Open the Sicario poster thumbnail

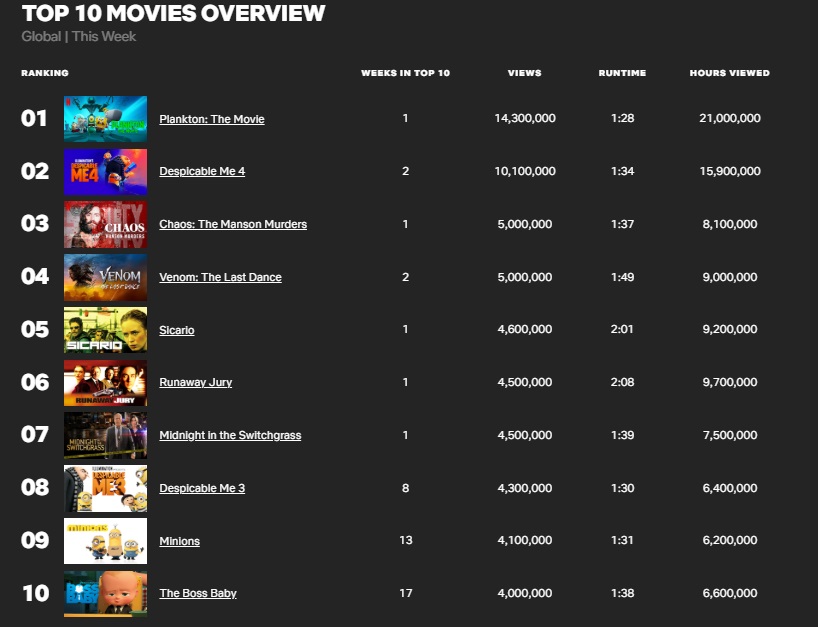(x=105, y=330)
